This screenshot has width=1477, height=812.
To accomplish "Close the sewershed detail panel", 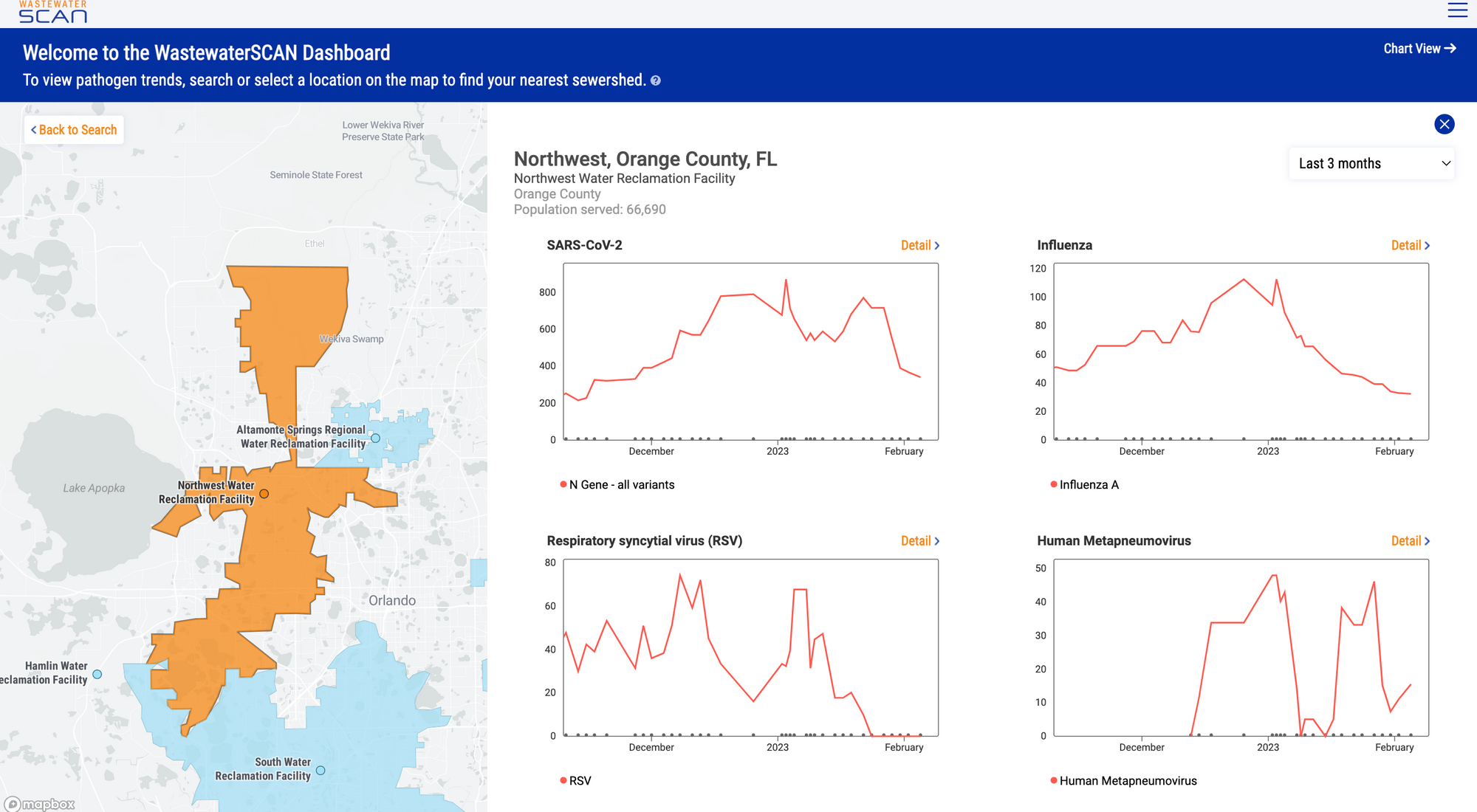I will point(1445,124).
